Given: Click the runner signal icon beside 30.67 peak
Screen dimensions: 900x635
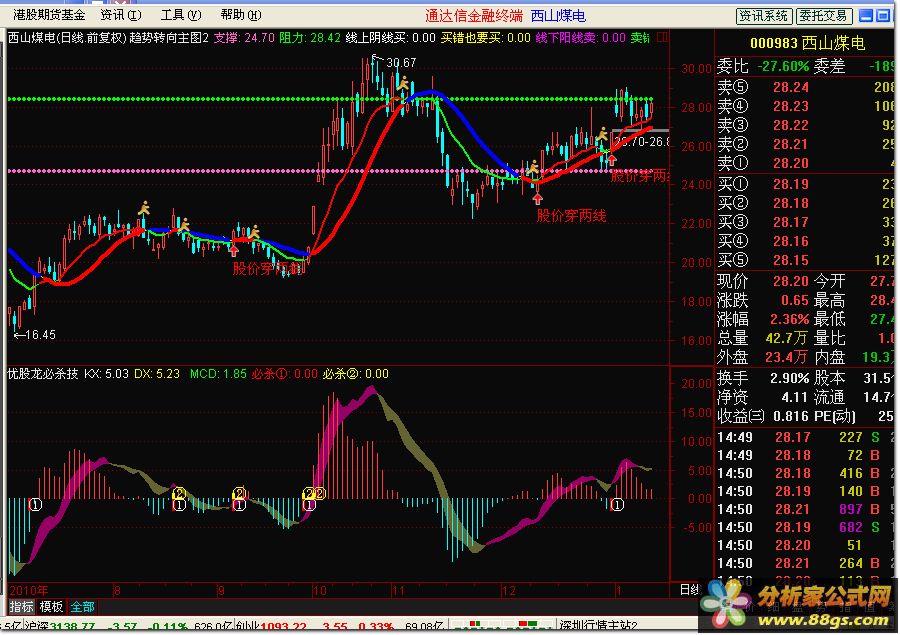Looking at the screenshot, I should coord(404,83).
